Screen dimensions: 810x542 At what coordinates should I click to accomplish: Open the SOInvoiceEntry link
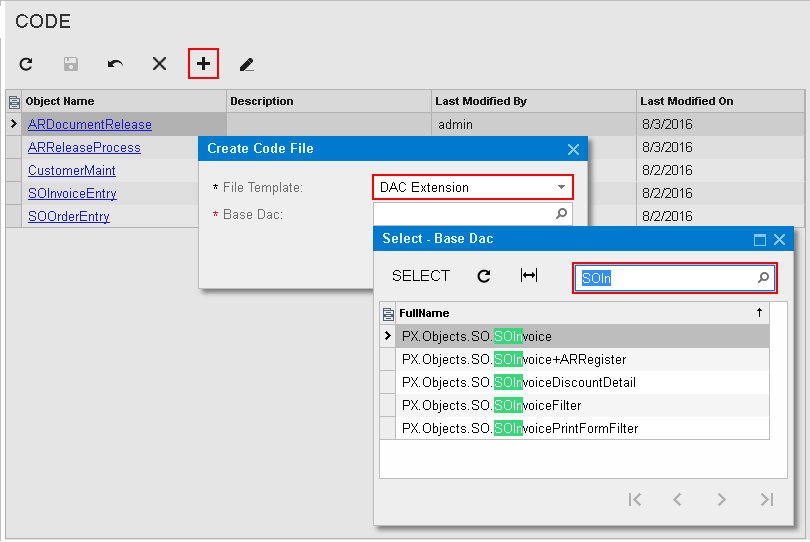pyautogui.click(x=72, y=194)
